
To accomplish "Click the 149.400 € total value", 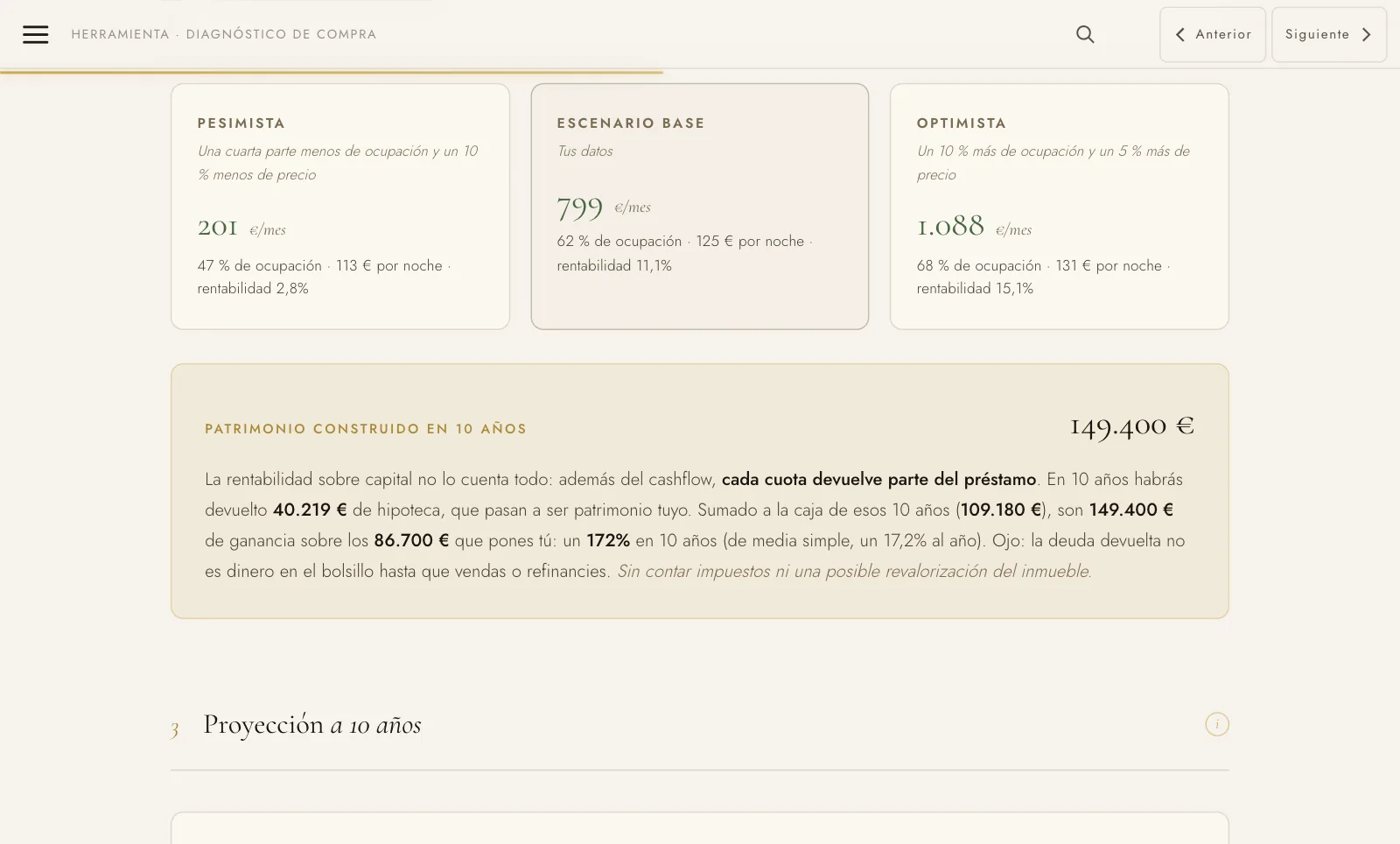I will (1132, 426).
